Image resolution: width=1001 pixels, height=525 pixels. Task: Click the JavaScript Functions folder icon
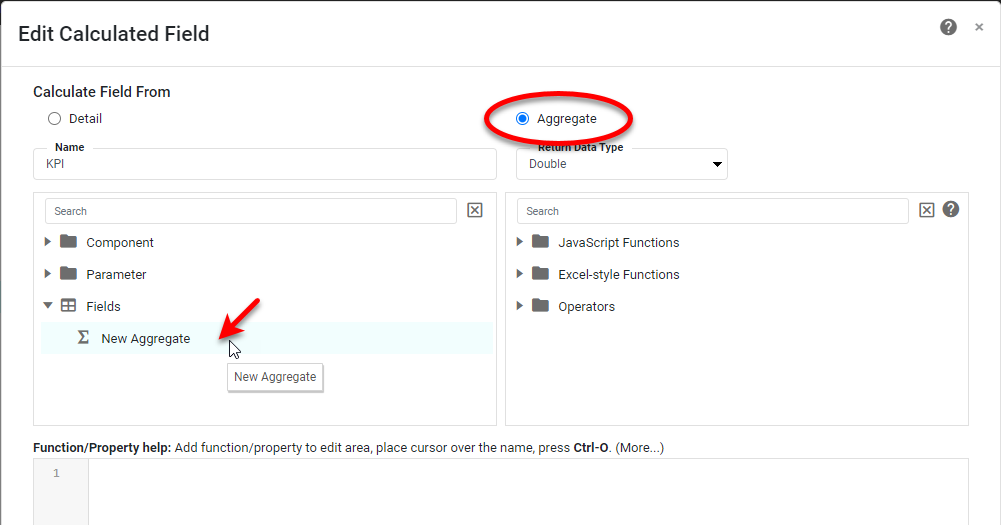click(x=541, y=241)
